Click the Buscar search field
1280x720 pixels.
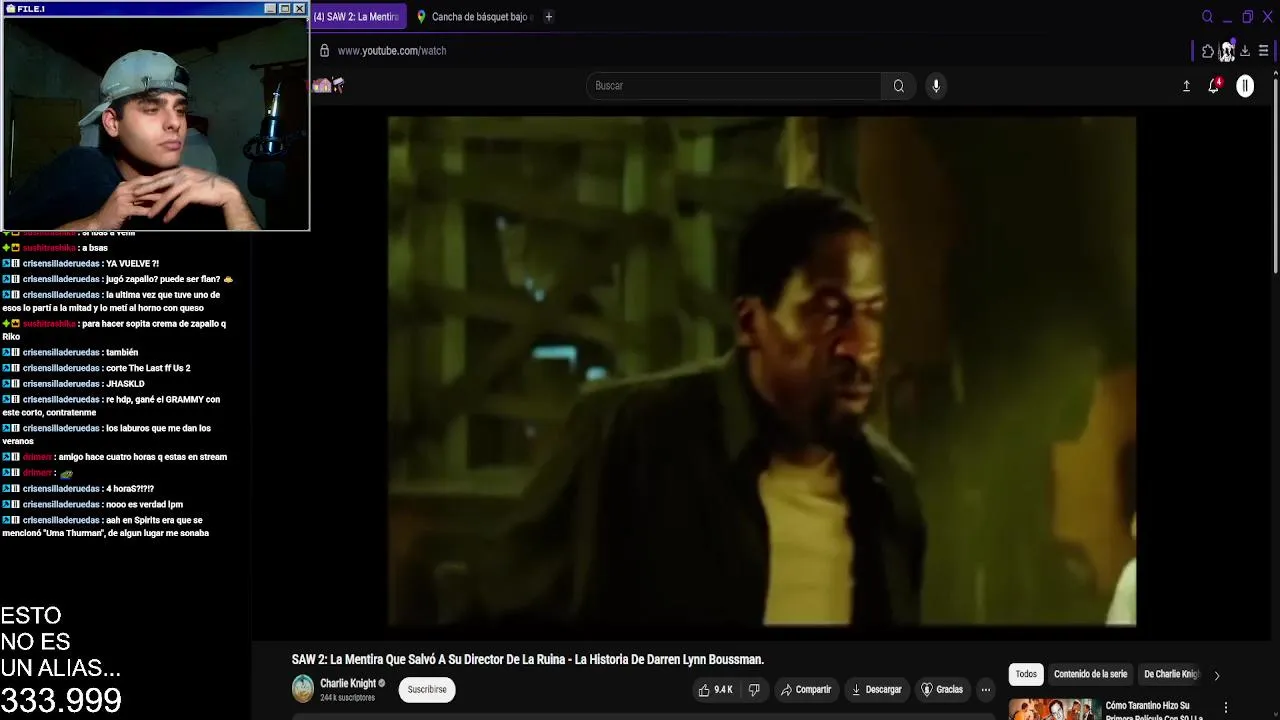click(735, 86)
